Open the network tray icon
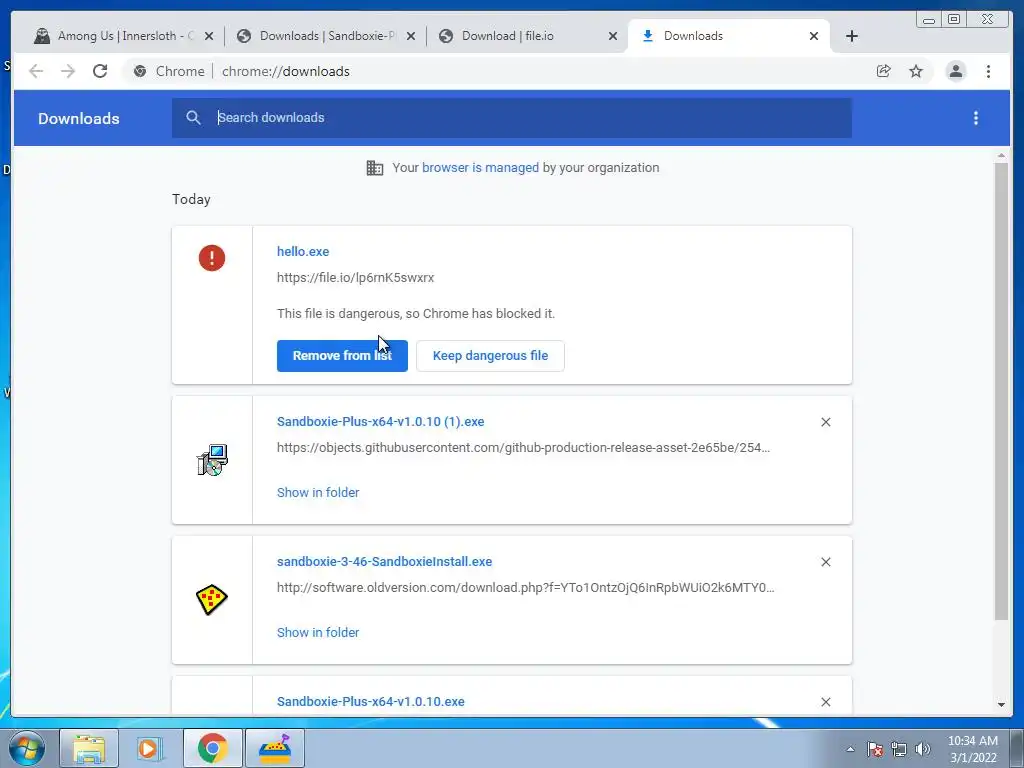This screenshot has height=768, width=1024. [899, 749]
